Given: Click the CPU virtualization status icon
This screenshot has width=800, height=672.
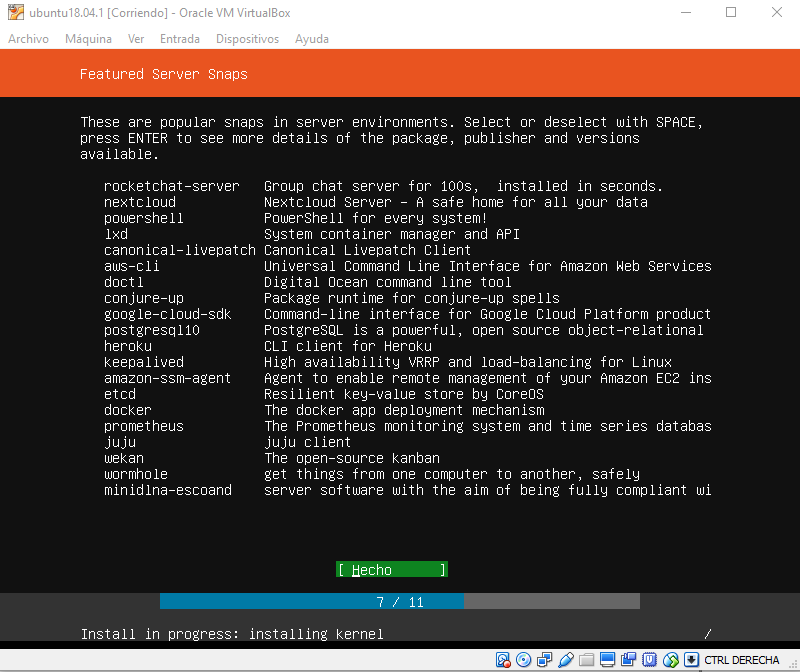Looking at the screenshot, I should click(649, 660).
